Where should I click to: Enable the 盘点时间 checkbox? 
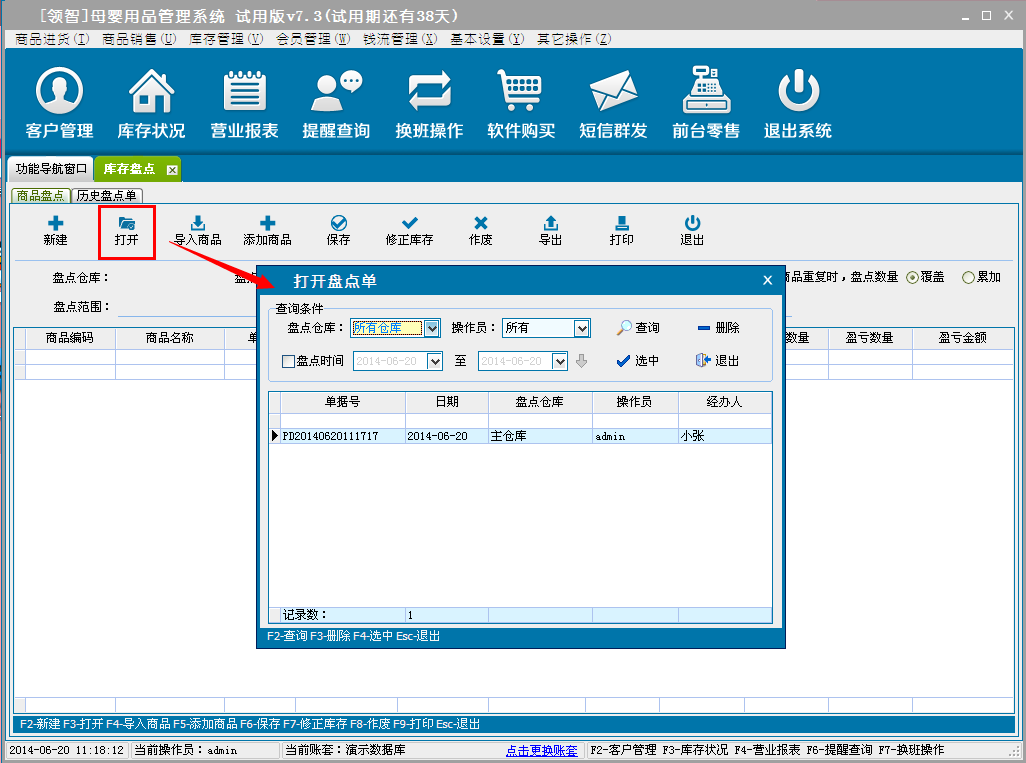point(289,362)
